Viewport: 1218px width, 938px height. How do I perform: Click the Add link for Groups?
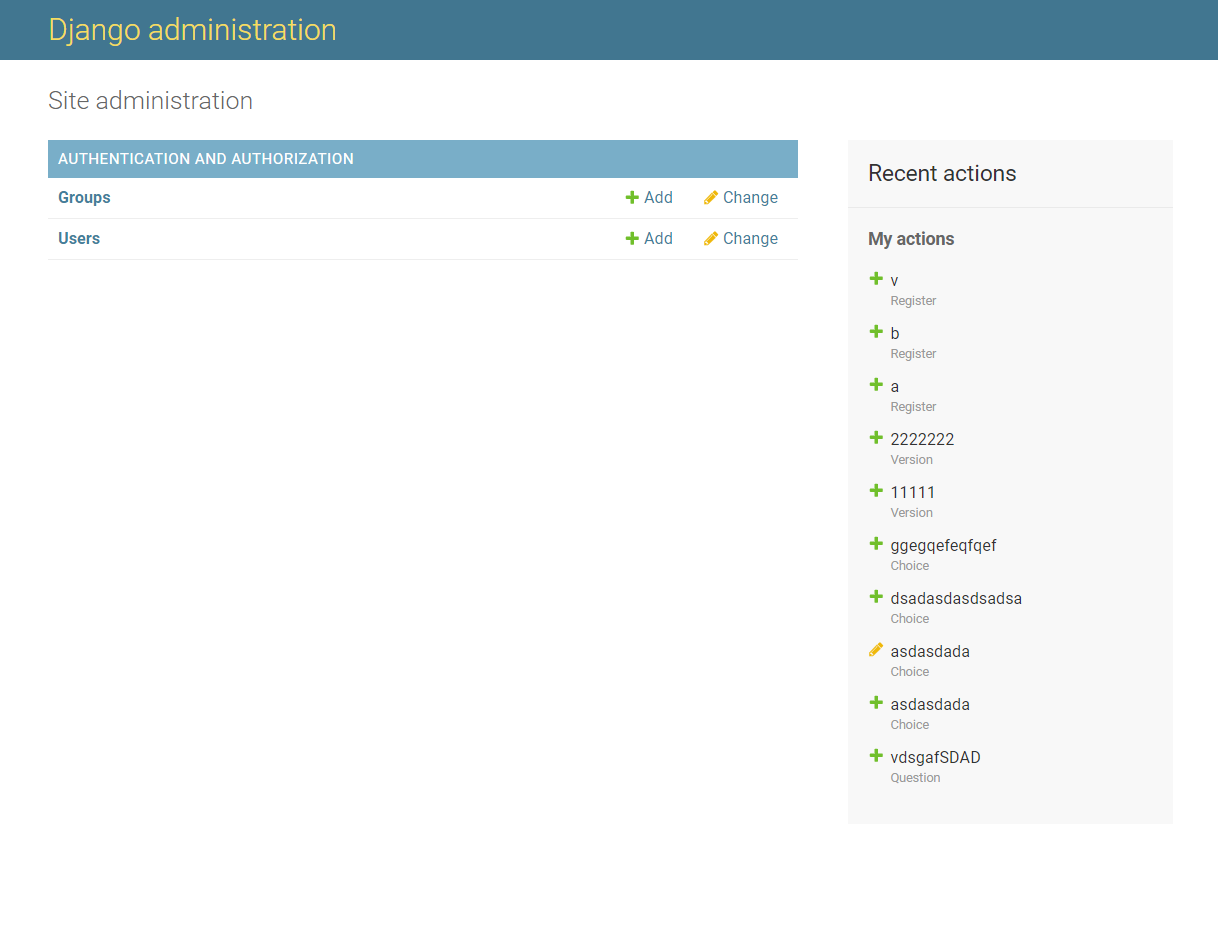click(x=649, y=198)
